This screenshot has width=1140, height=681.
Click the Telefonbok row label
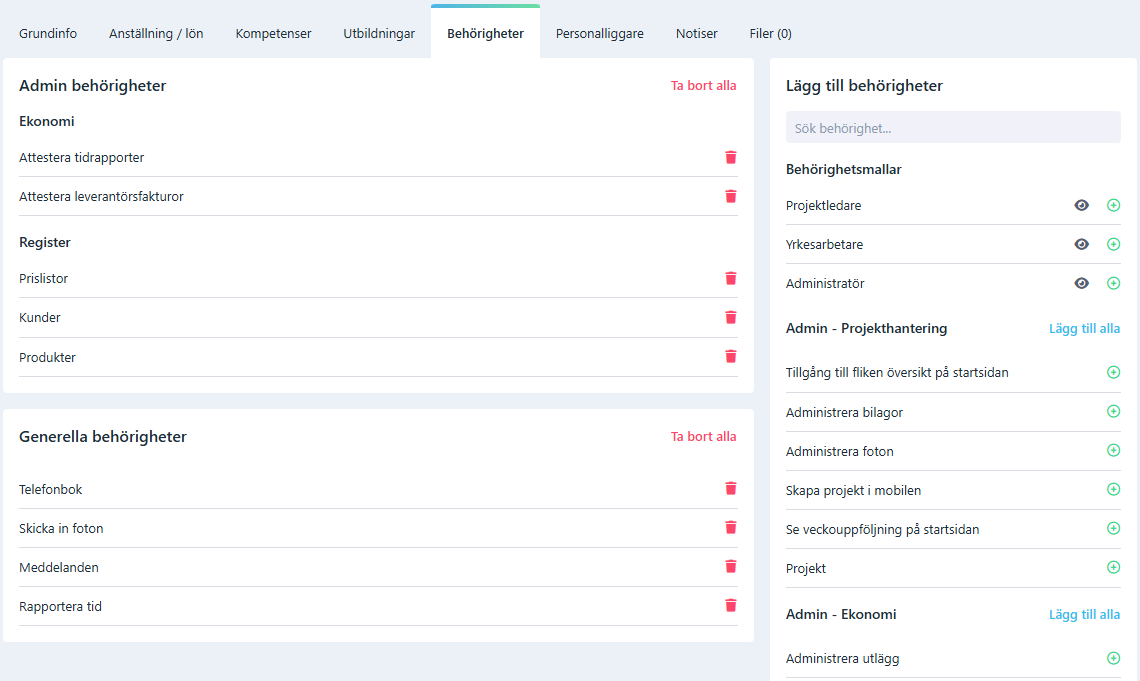pyautogui.click(x=51, y=490)
